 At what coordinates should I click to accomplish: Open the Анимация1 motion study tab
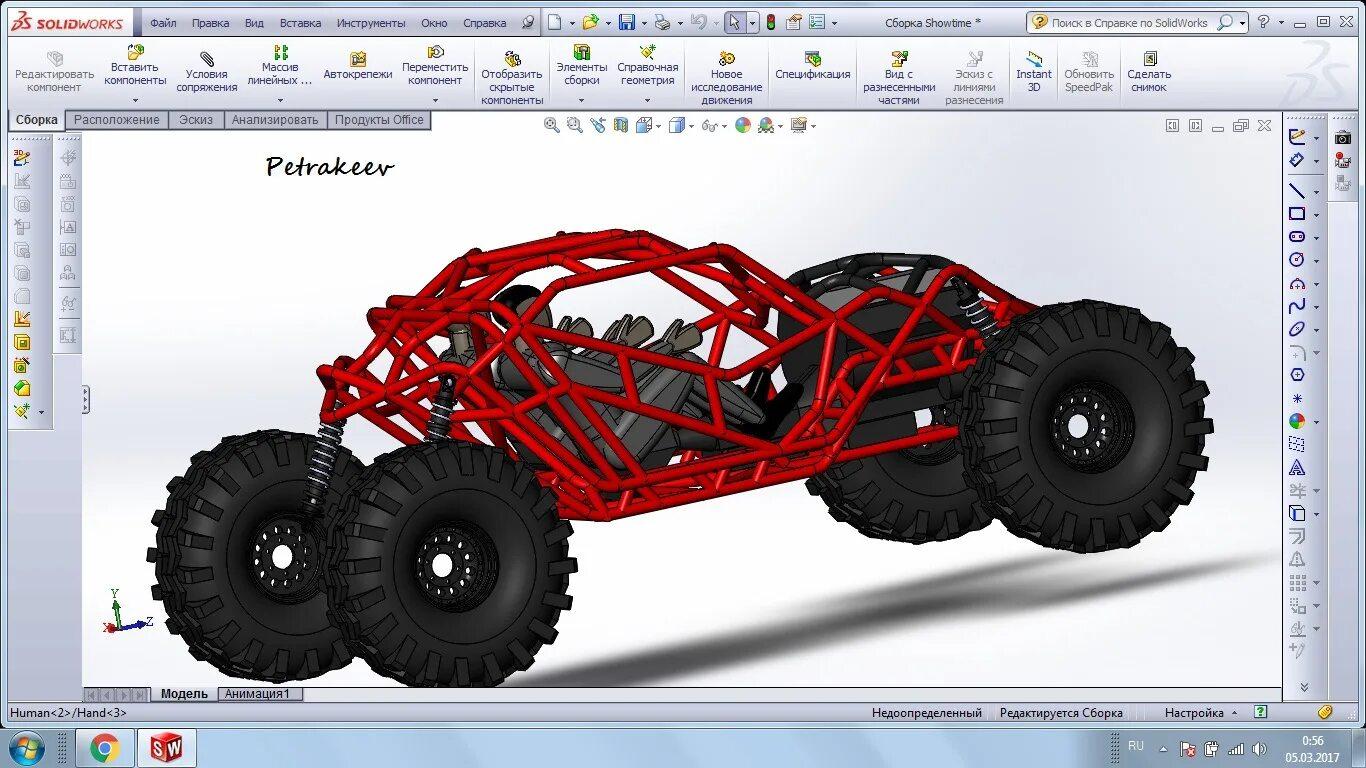click(x=258, y=694)
